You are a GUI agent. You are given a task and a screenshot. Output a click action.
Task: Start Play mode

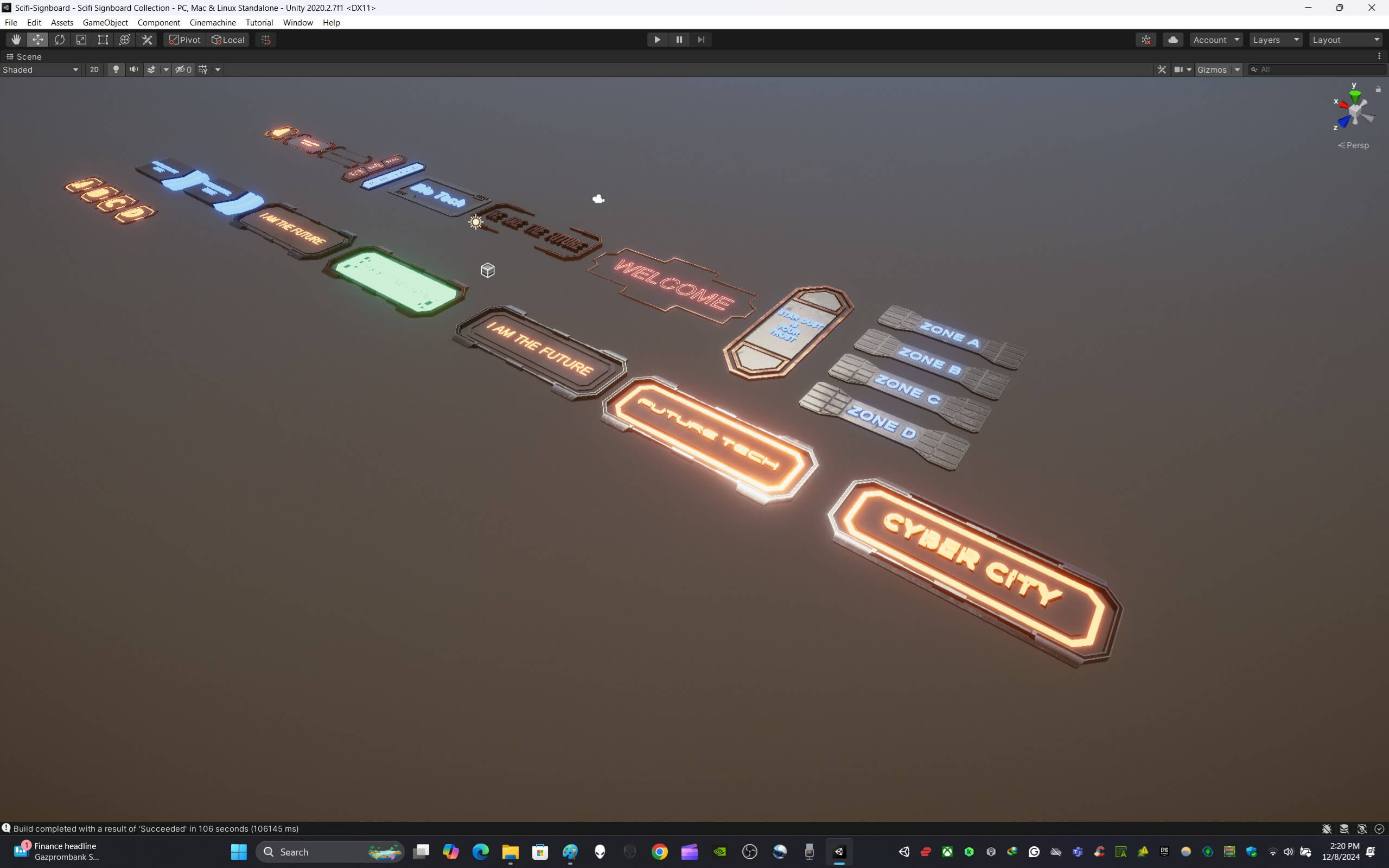[657, 40]
